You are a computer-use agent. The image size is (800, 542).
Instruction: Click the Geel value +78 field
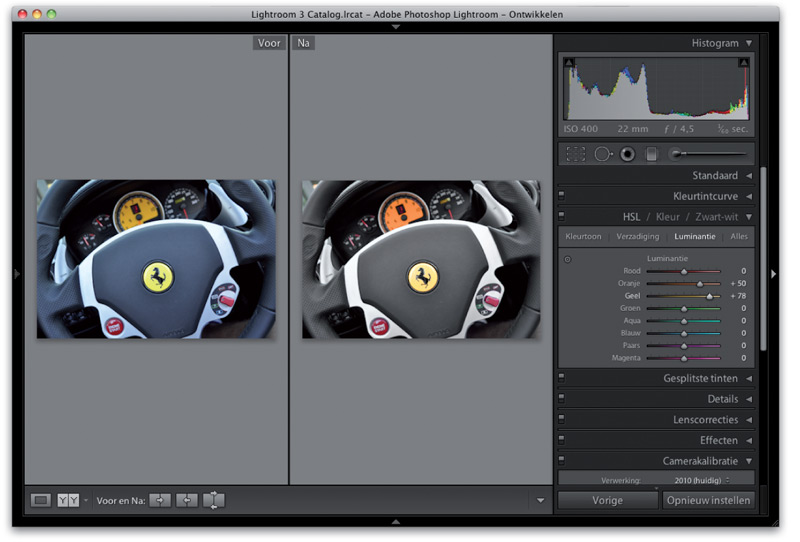(738, 296)
